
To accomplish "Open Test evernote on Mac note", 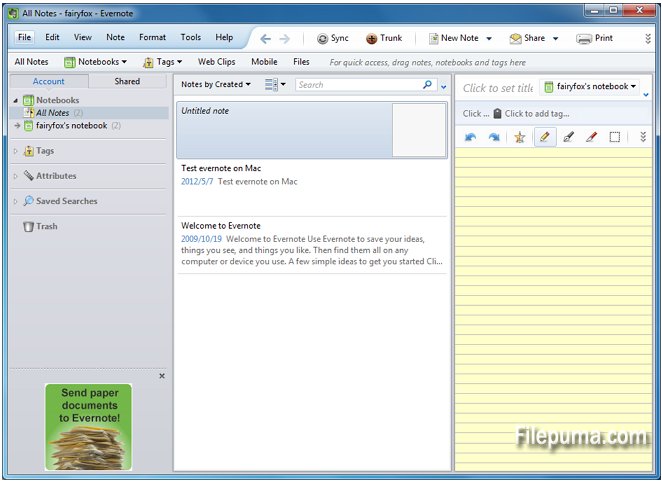I will click(312, 188).
